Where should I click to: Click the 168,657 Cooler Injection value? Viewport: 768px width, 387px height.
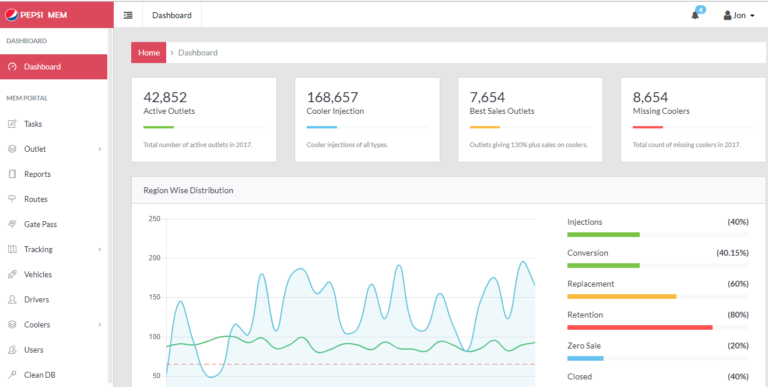click(333, 97)
